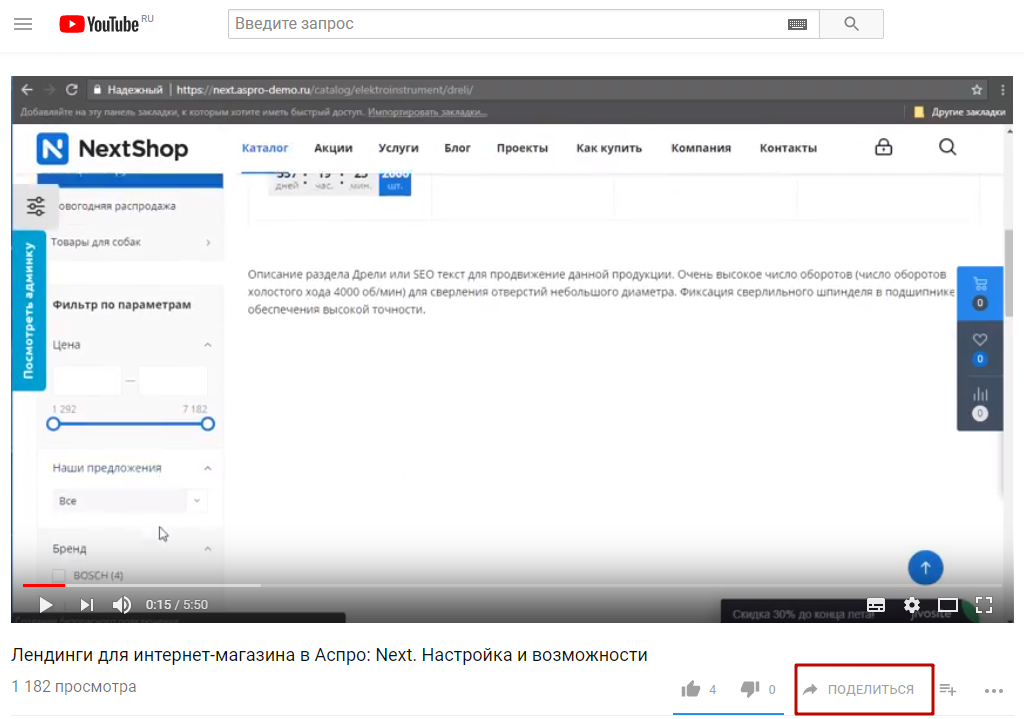Check the BOSCH (4) brand checkbox

[59, 576]
